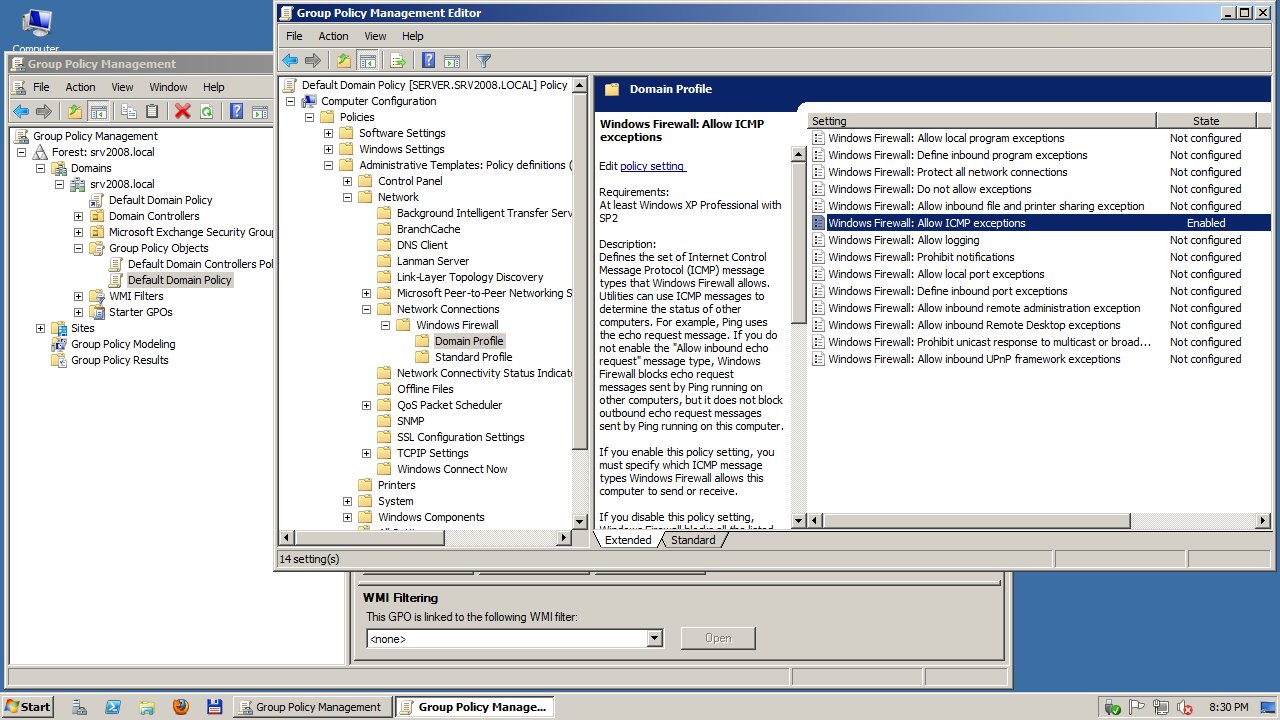1280x720 pixels.
Task: Toggle Show/Hide Console Tree in Editor toolbar
Action: [367, 60]
